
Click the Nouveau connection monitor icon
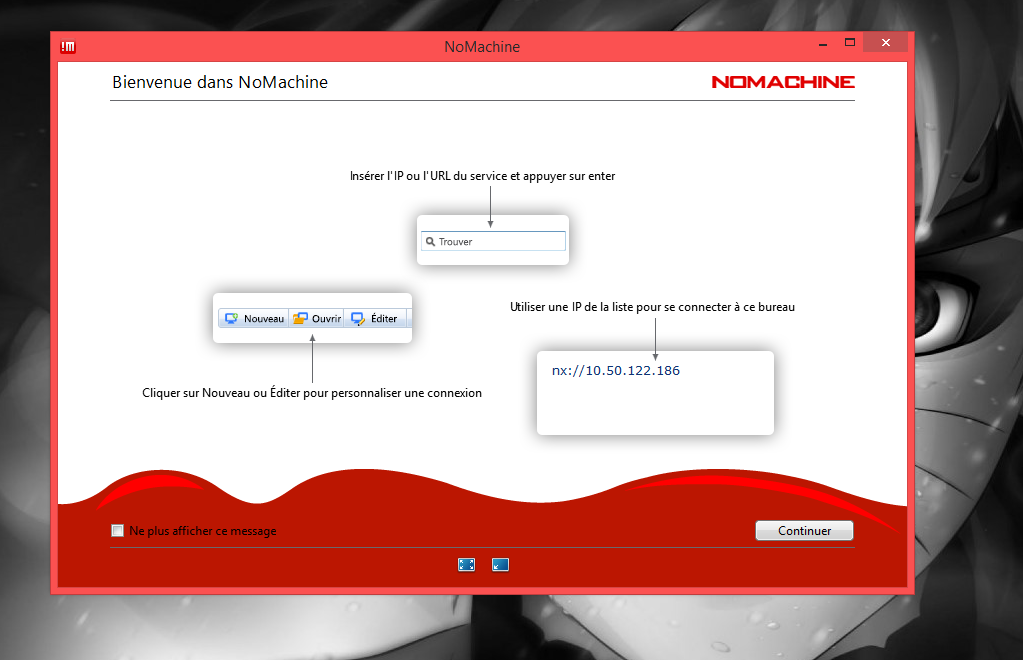[231, 318]
